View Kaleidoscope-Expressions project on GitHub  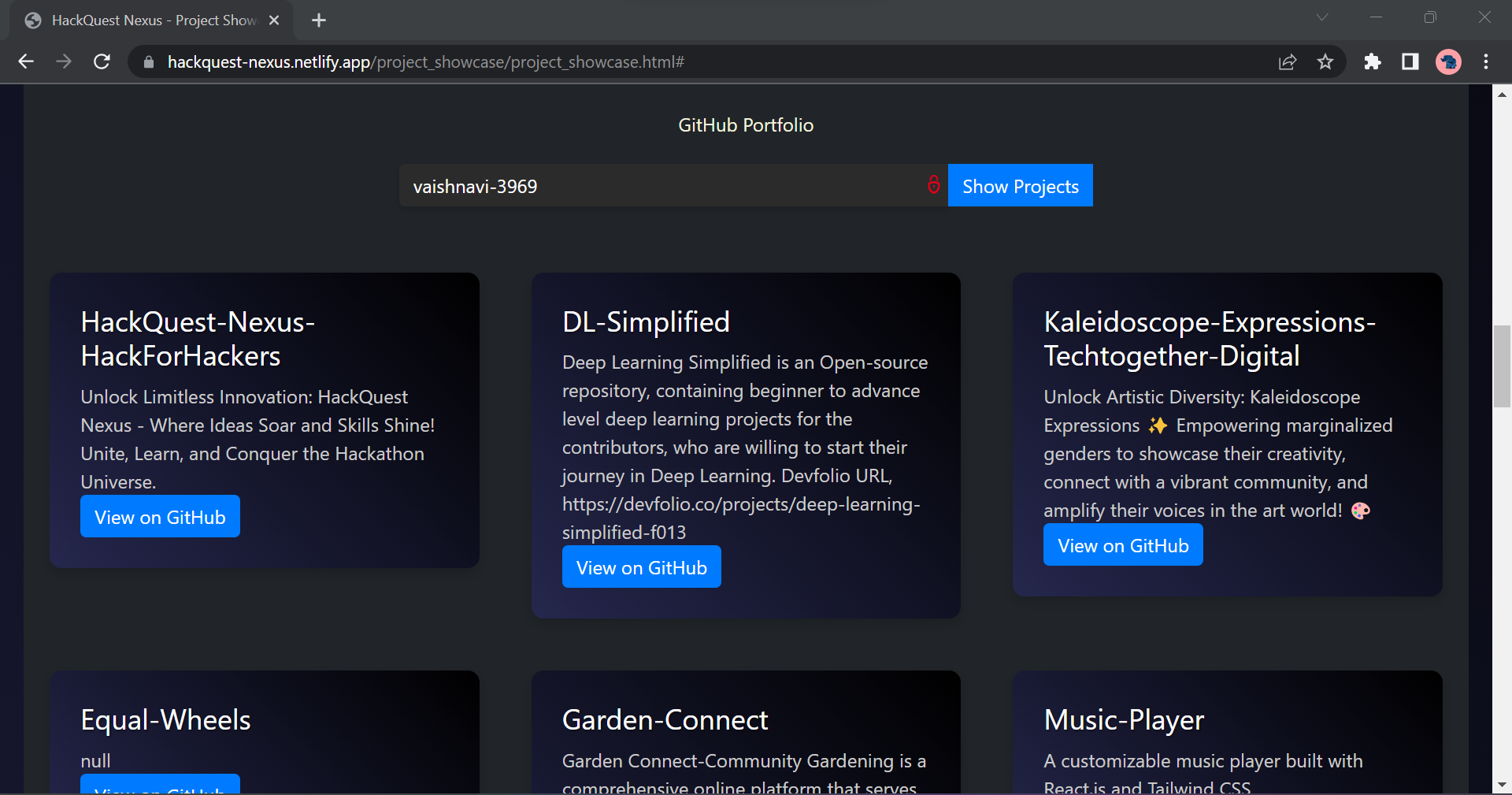[x=1123, y=544]
